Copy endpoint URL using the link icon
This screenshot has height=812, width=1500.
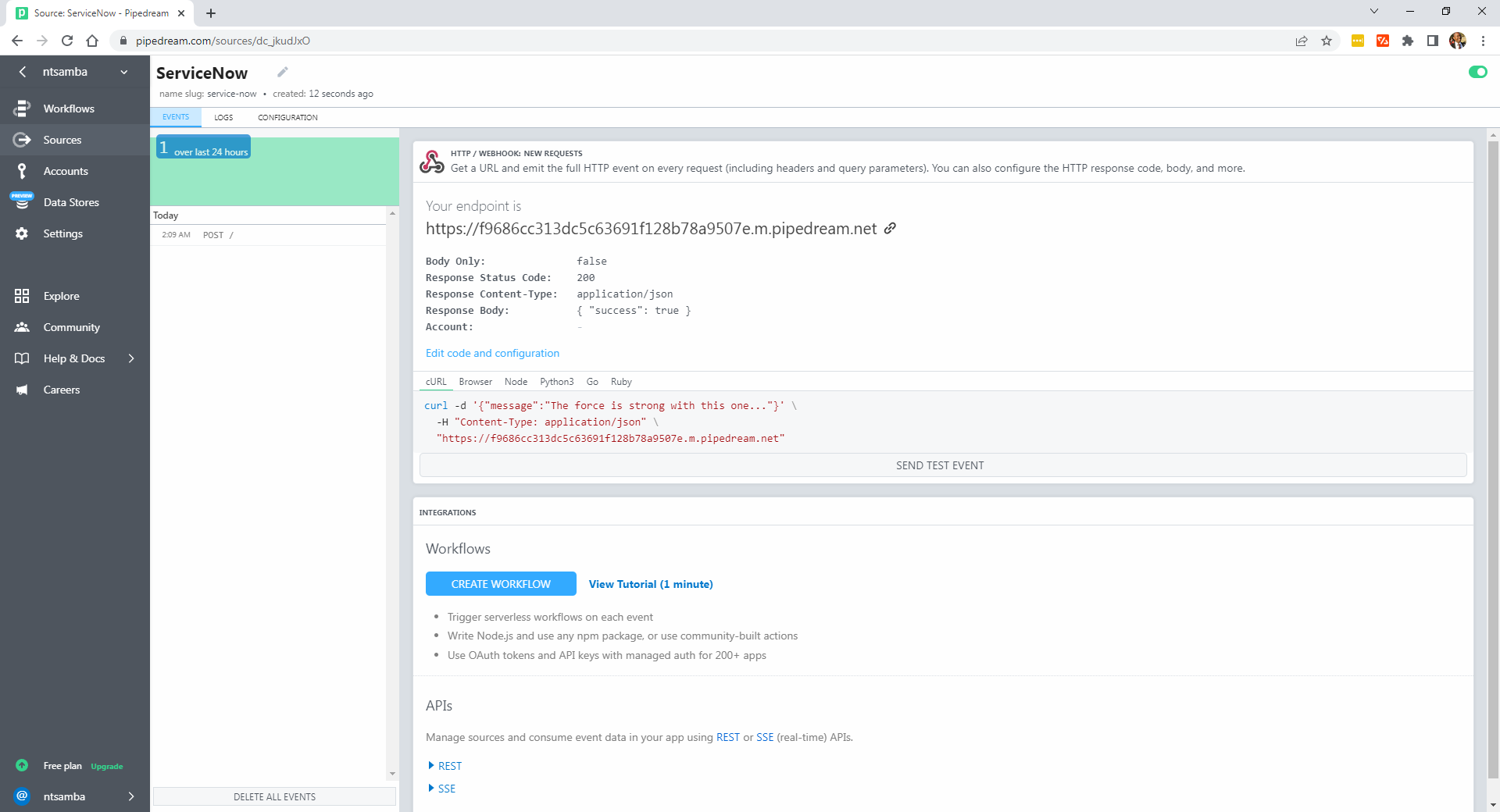890,229
